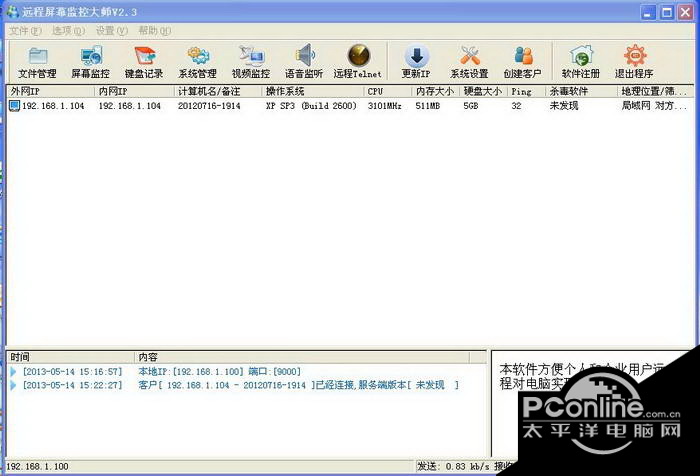Select computer name 20120716-1914 cell

tap(209, 106)
